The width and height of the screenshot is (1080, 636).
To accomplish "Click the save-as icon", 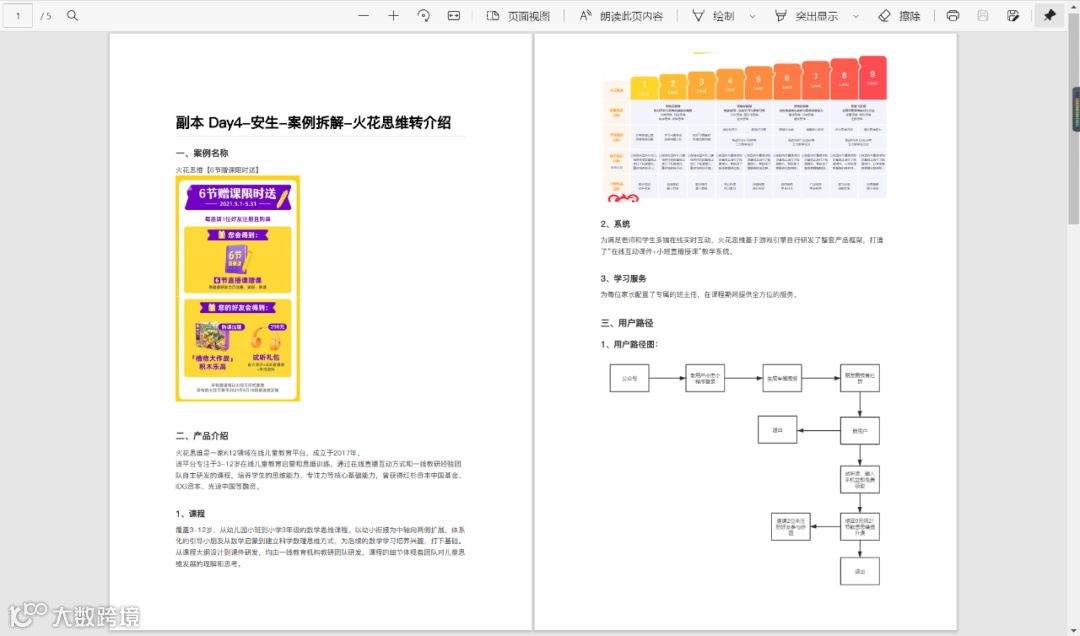I will click(1012, 15).
